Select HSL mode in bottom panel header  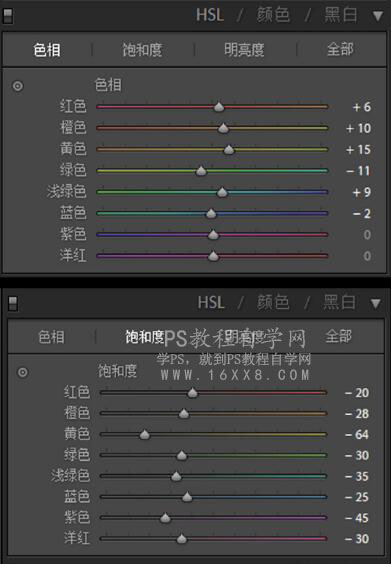[x=212, y=303]
